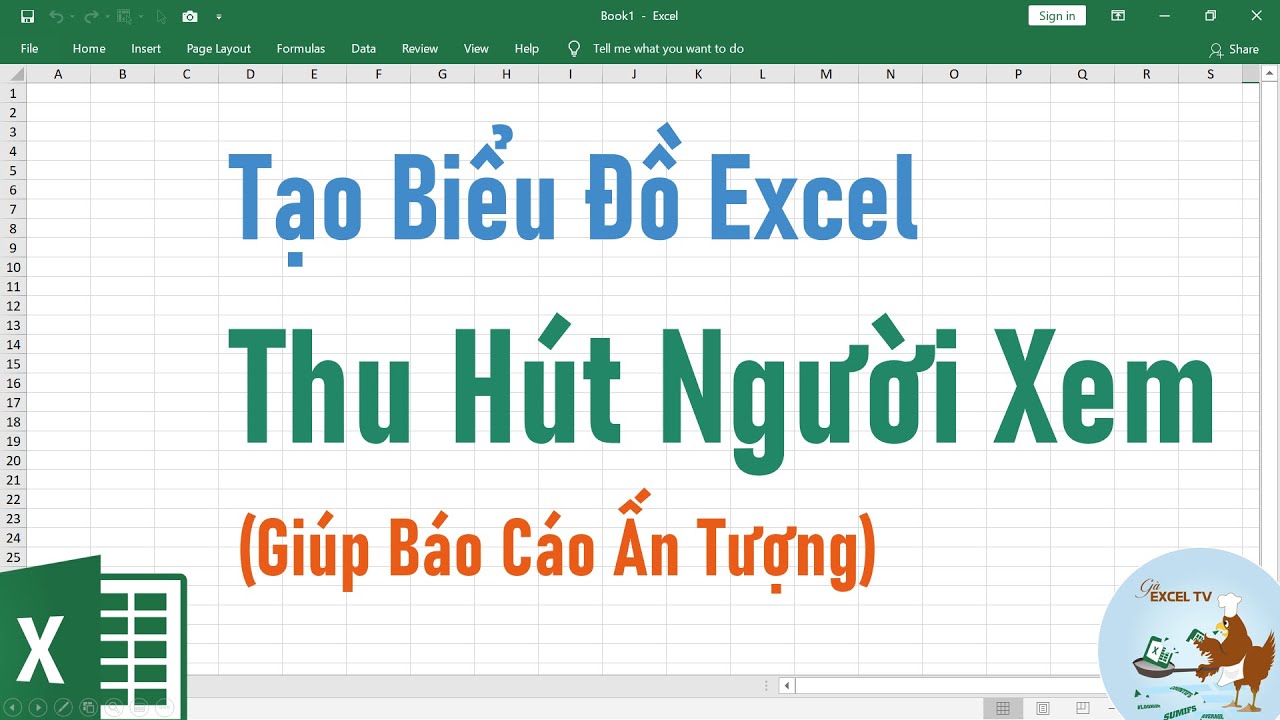Click cell B2
This screenshot has height=720, width=1280.
point(122,112)
